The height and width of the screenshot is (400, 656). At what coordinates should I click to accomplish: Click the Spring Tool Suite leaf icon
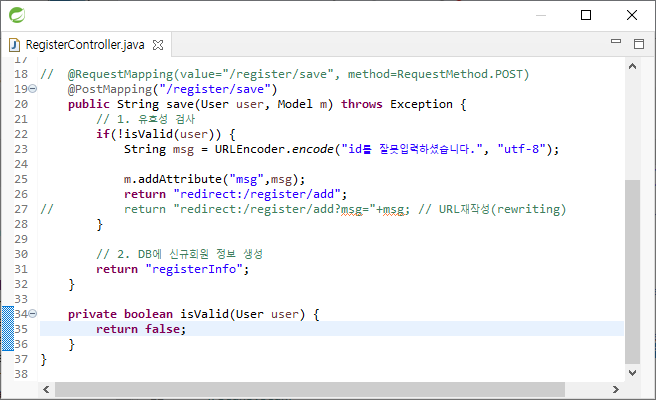tap(17, 15)
